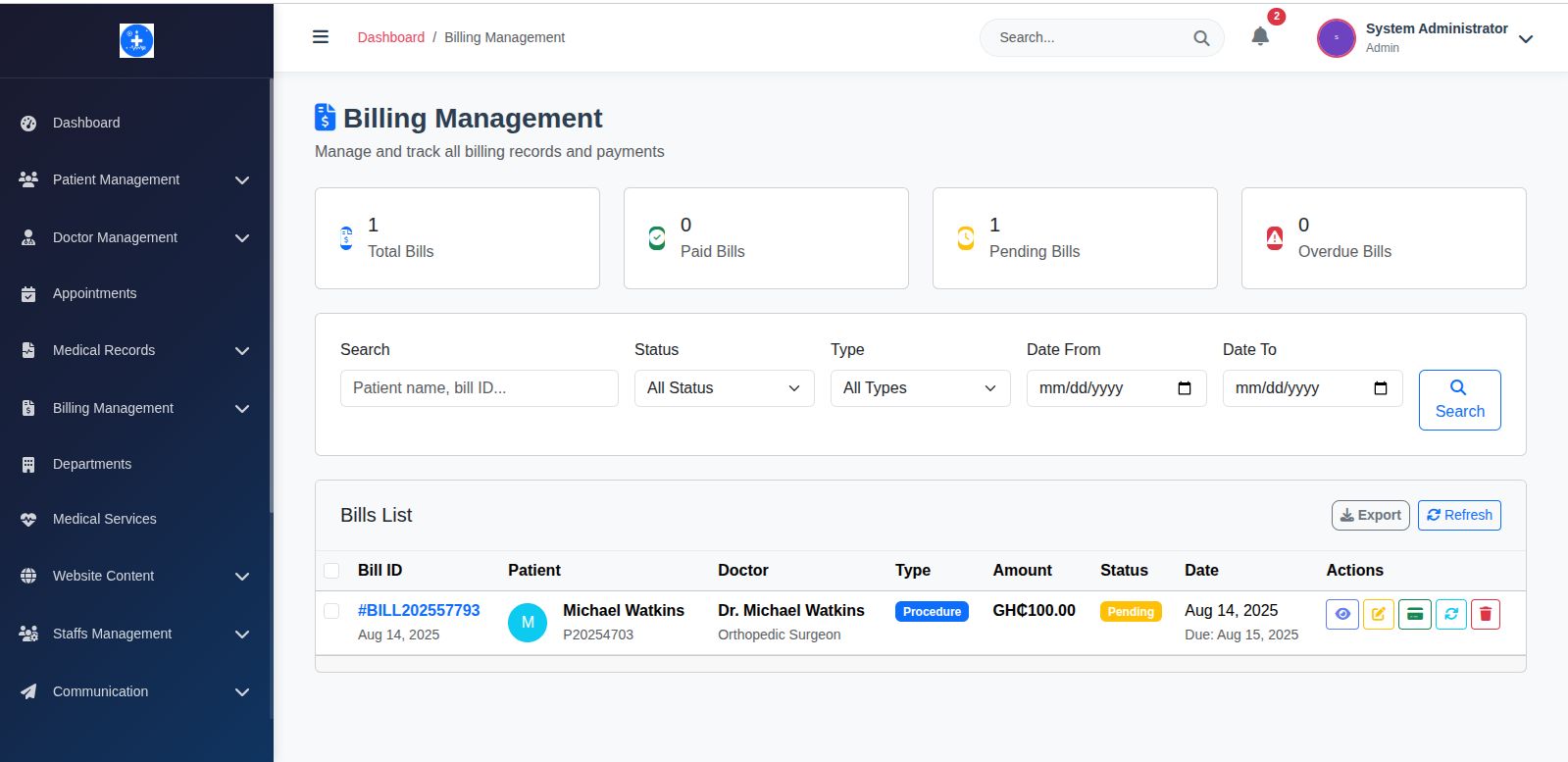This screenshot has height=762, width=1568.
Task: Check the row checkbox for #BILL202557793
Action: tap(331, 611)
